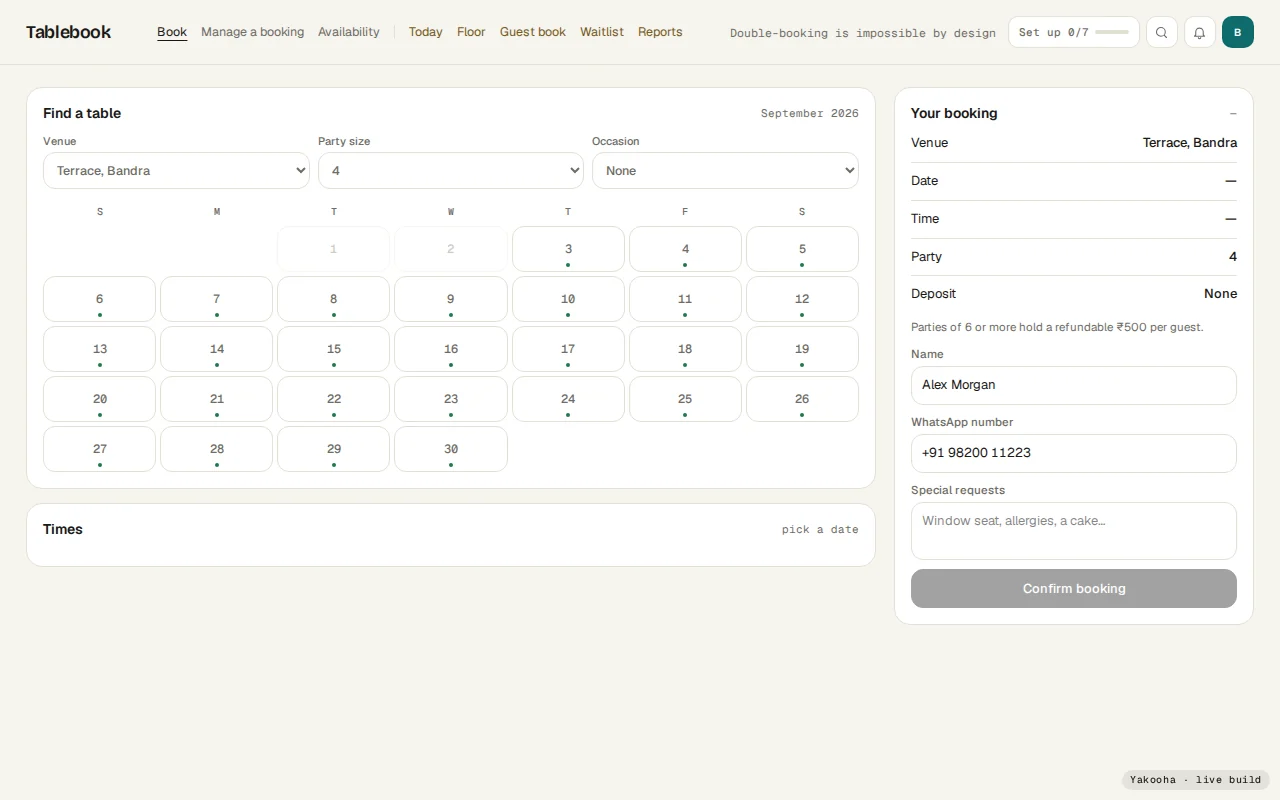This screenshot has width=1280, height=800.
Task: Open the notifications bell
Action: [1199, 32]
